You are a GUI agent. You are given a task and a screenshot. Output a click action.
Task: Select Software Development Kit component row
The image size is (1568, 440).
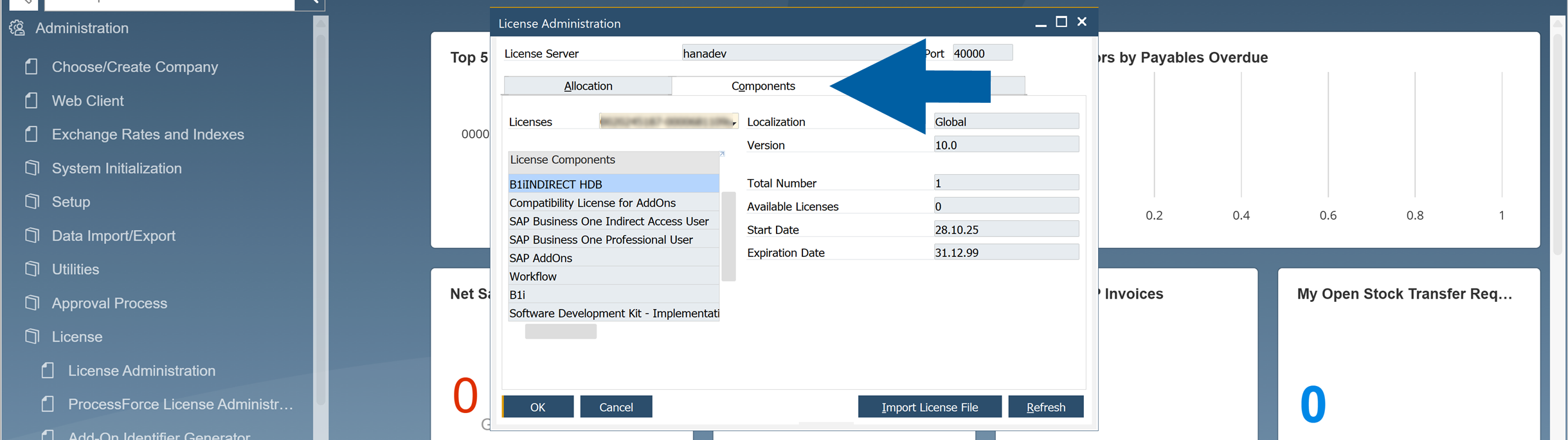pos(613,313)
